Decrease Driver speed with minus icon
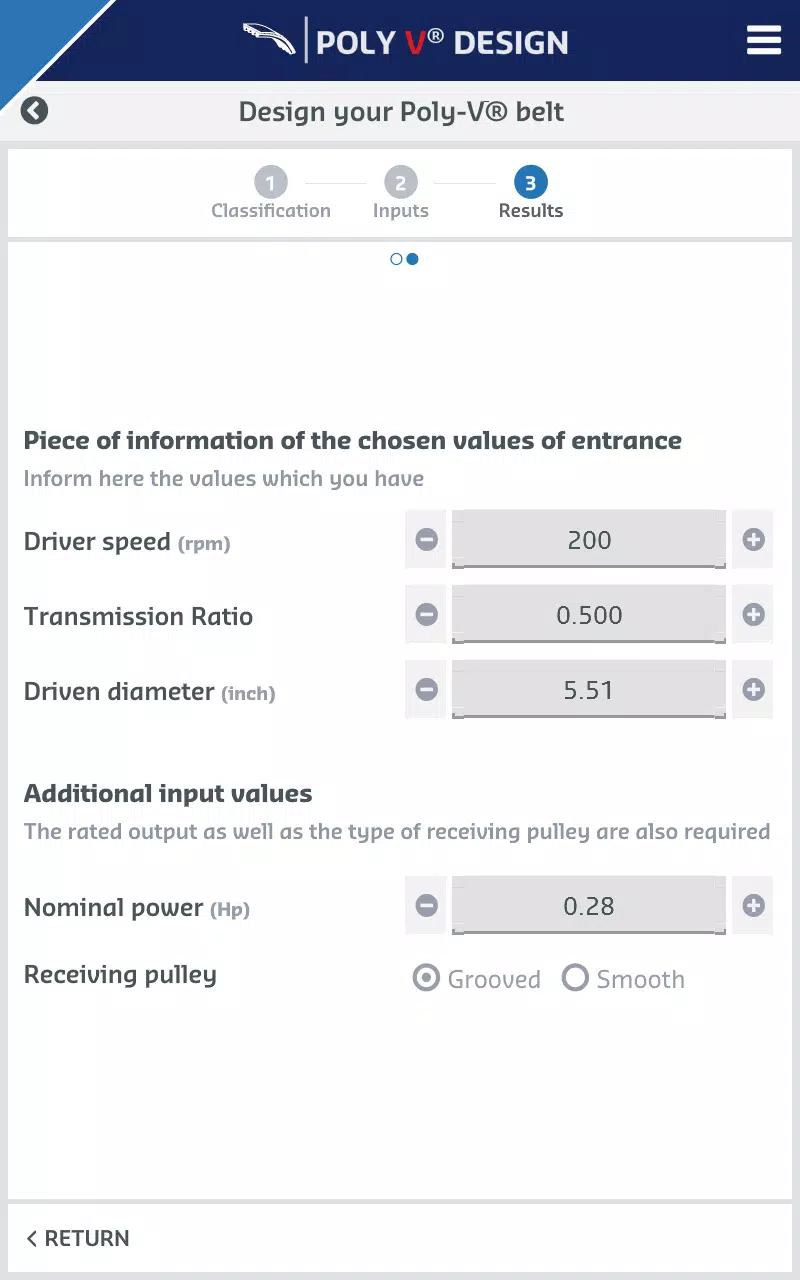Screen dimensions: 800x1280 [x=426, y=540]
